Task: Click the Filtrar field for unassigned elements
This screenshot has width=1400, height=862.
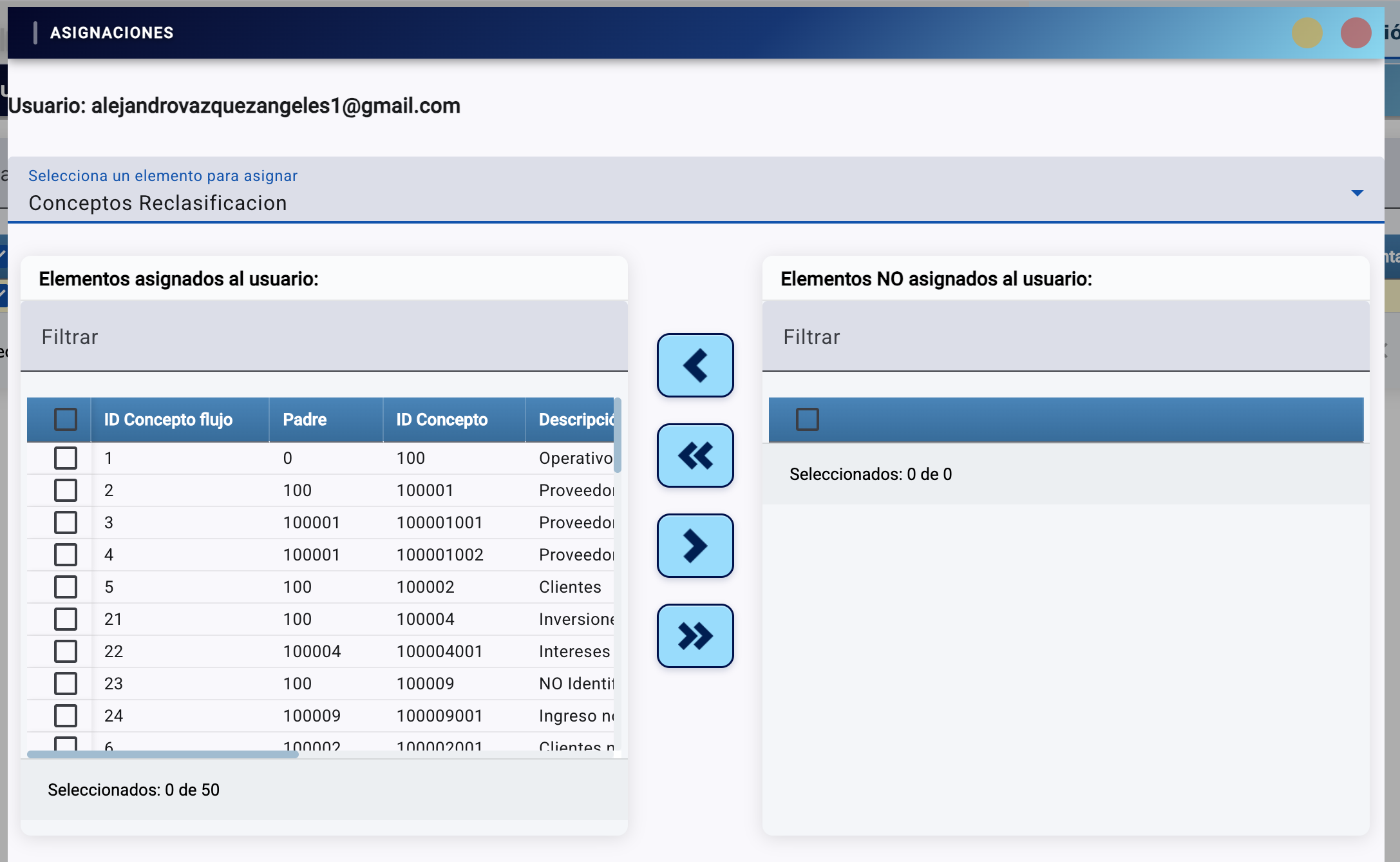Action: 1065,337
